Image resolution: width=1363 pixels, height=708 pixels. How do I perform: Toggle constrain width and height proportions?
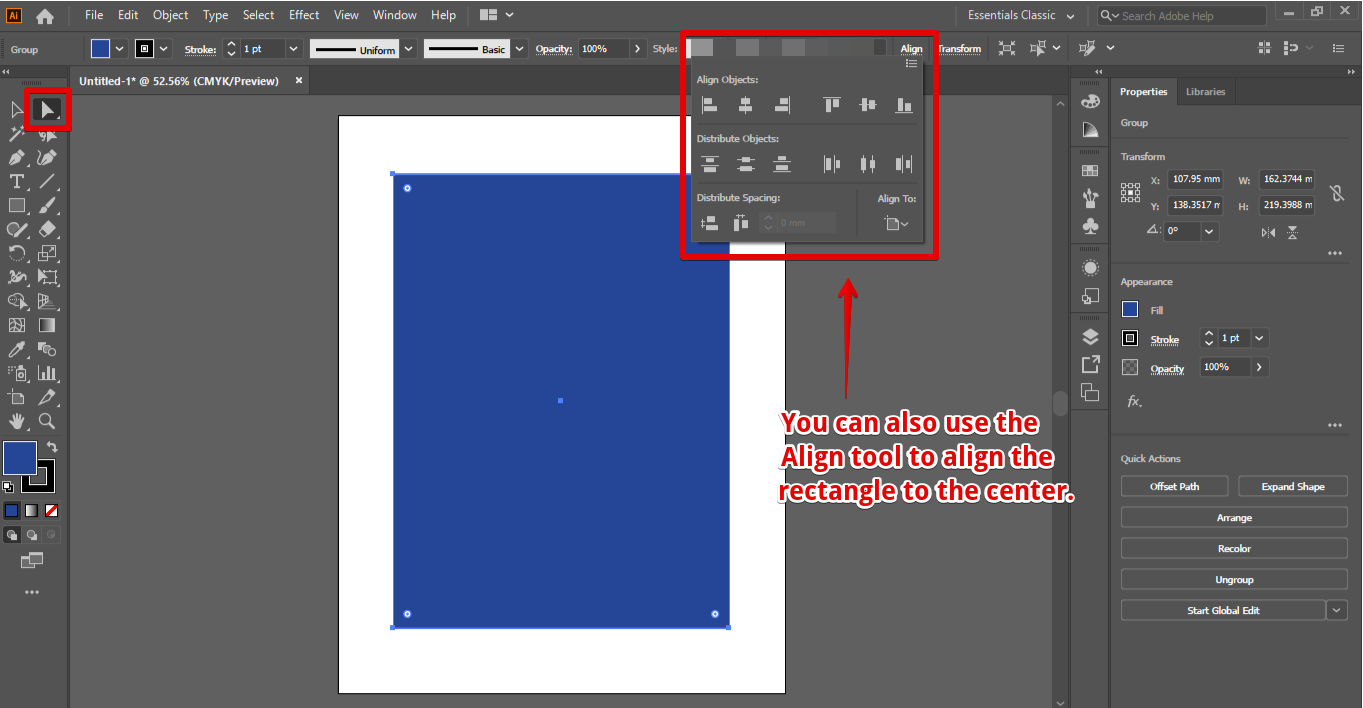tap(1335, 193)
